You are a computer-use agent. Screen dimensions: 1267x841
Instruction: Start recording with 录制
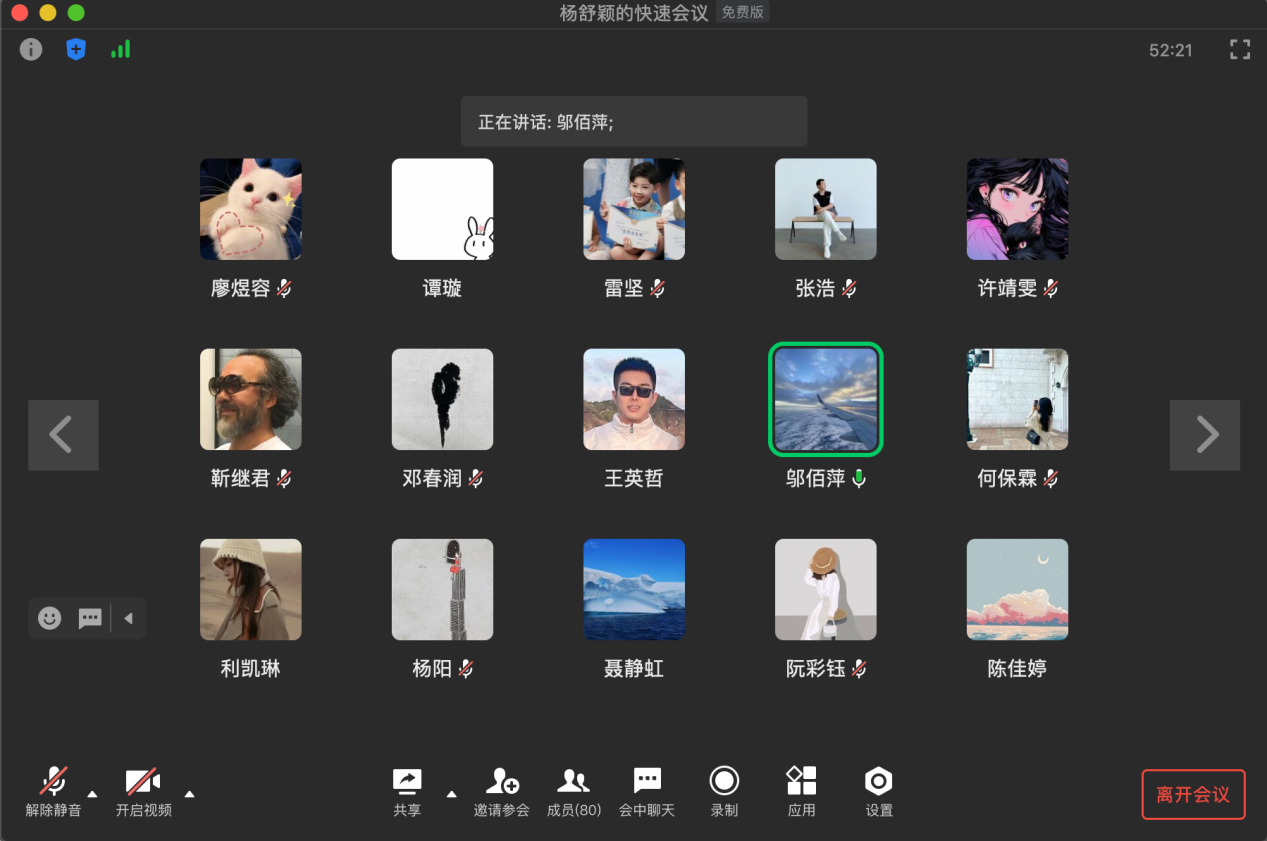click(724, 792)
